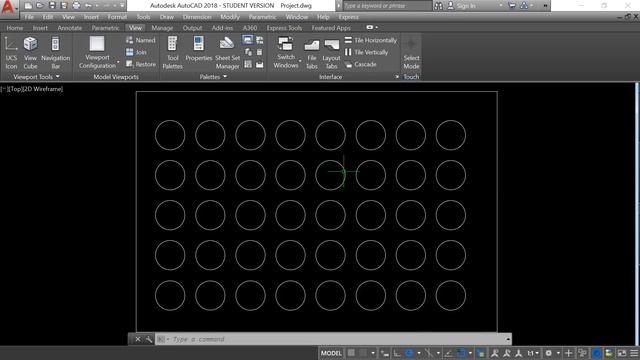Open the annotation scale 1:1 dropdown

(x=533, y=353)
